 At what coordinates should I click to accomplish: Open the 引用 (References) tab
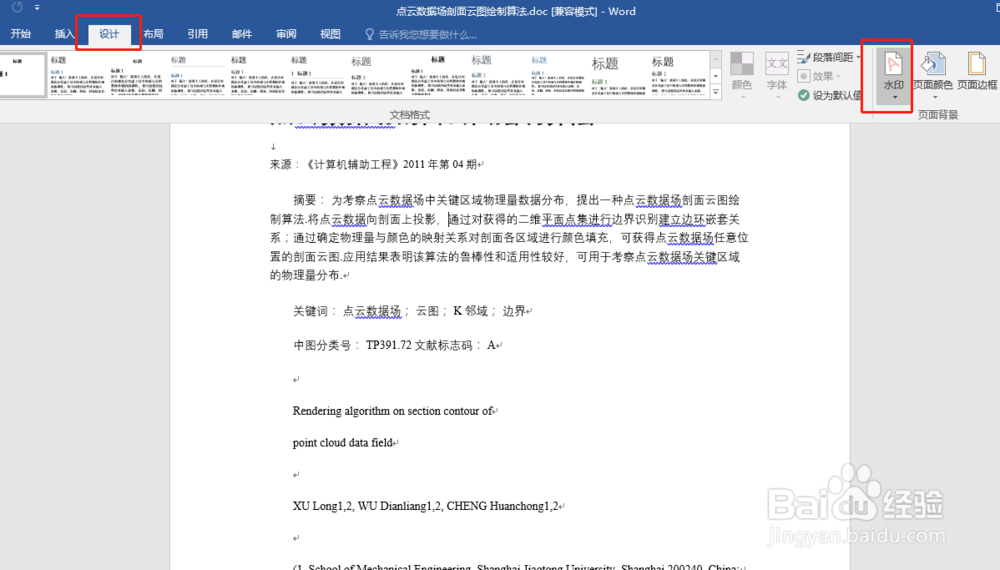[197, 34]
